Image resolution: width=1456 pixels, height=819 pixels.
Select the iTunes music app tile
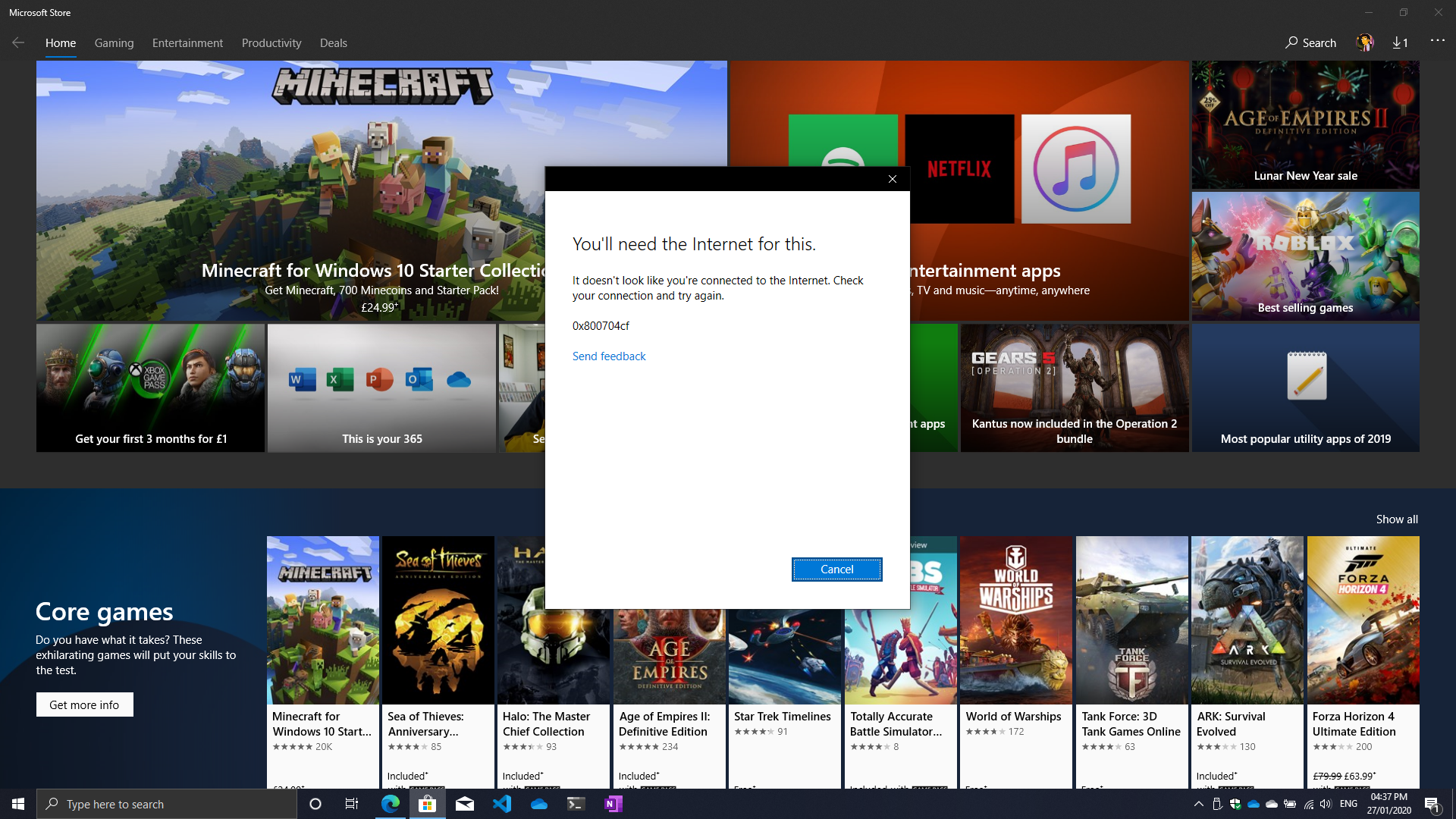(1076, 168)
